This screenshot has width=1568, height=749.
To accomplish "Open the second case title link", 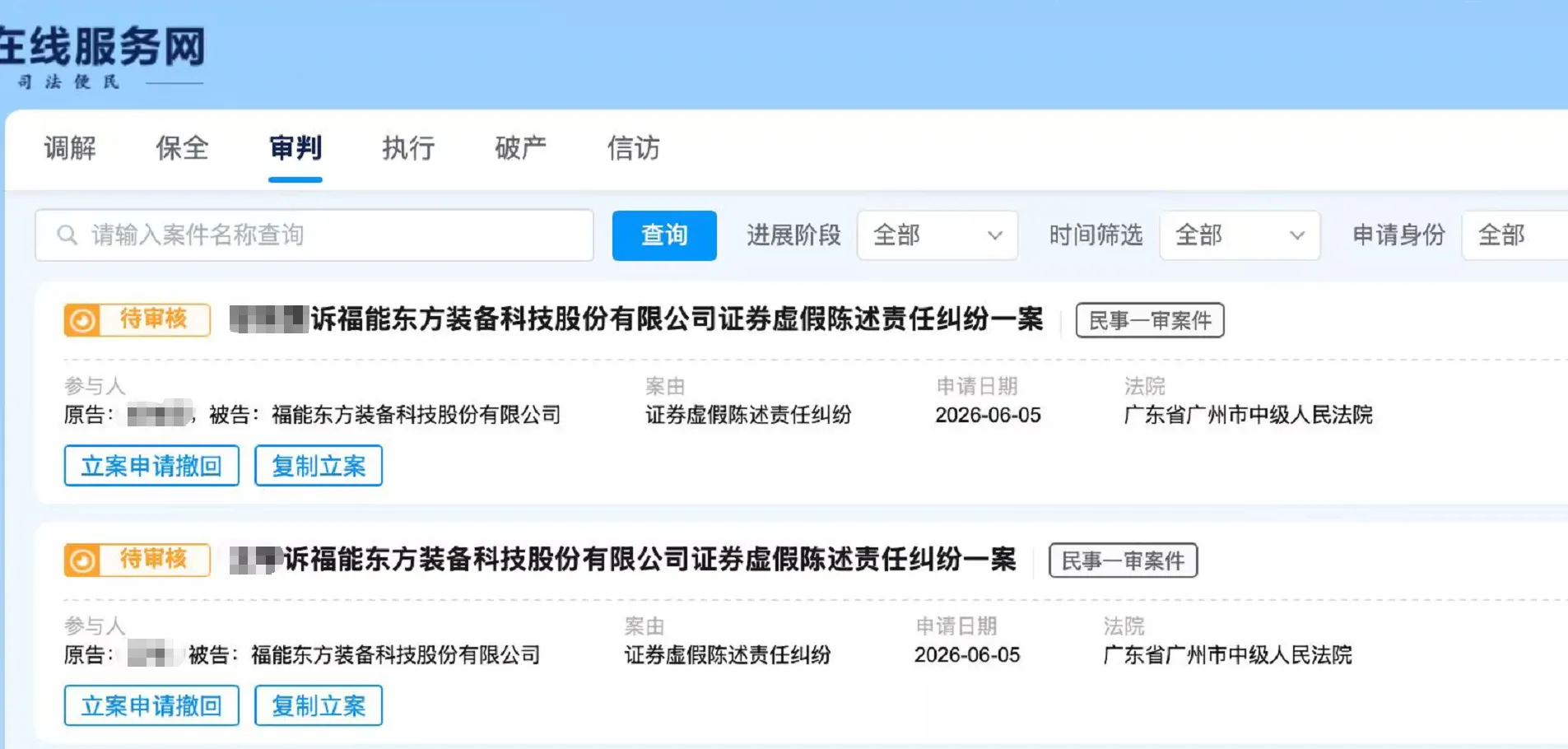I will click(623, 560).
